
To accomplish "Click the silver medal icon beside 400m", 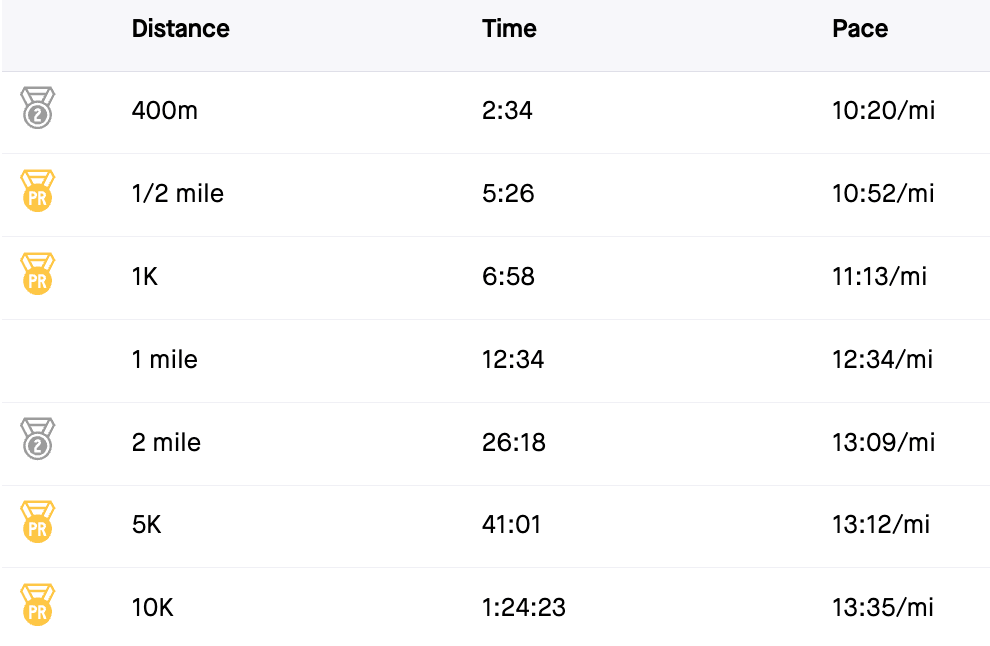I will 38,108.
